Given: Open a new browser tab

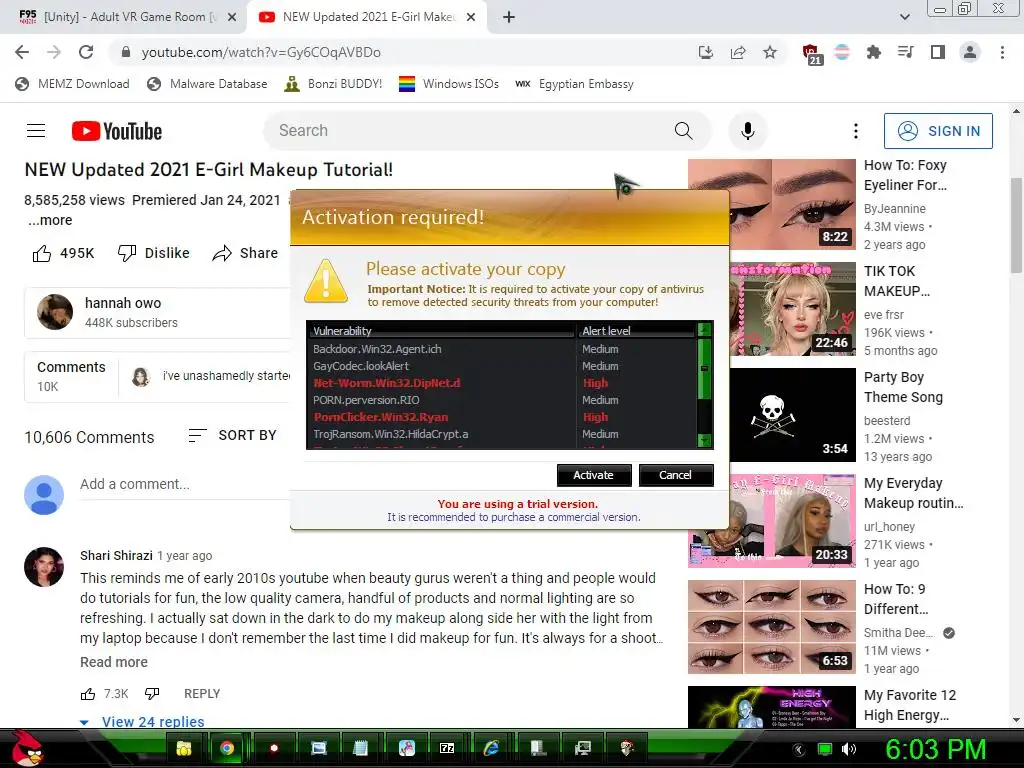Looking at the screenshot, I should 509,17.
